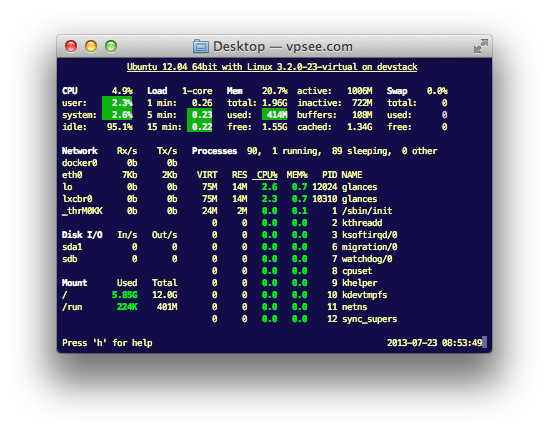Click the '89 sleeping' process count
549x432 pixels.
coord(362,151)
